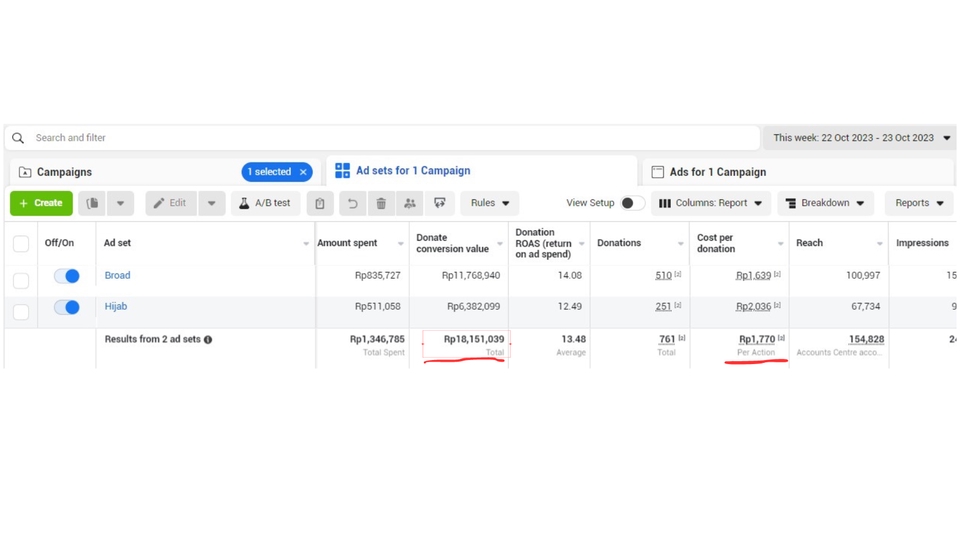Click the total cost per donation Rp1,770

coord(757,339)
